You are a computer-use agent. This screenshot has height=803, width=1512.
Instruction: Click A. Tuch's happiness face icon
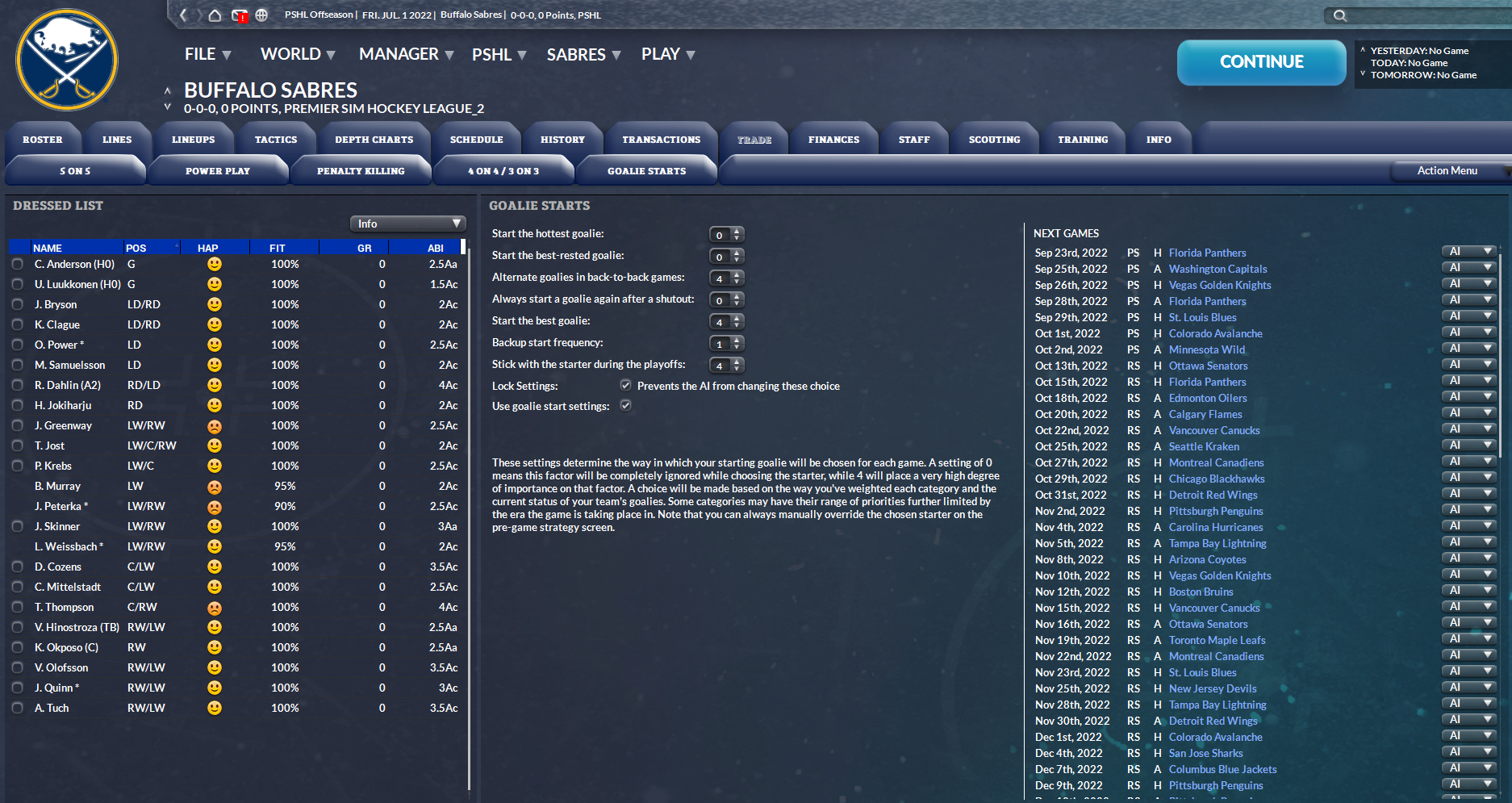215,708
